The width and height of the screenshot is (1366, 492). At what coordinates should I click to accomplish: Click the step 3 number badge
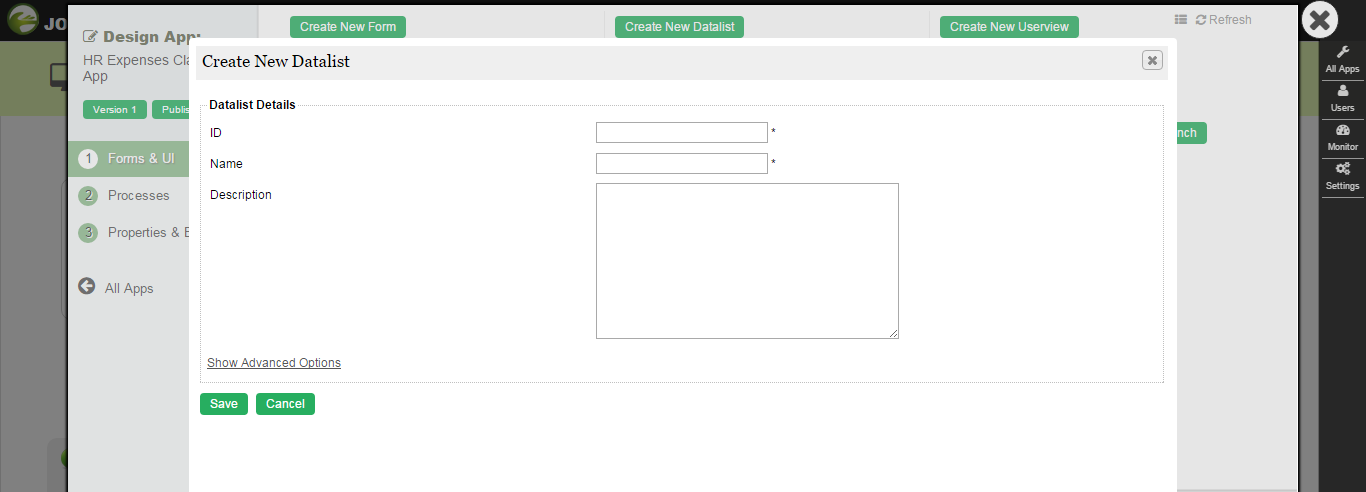(88, 233)
